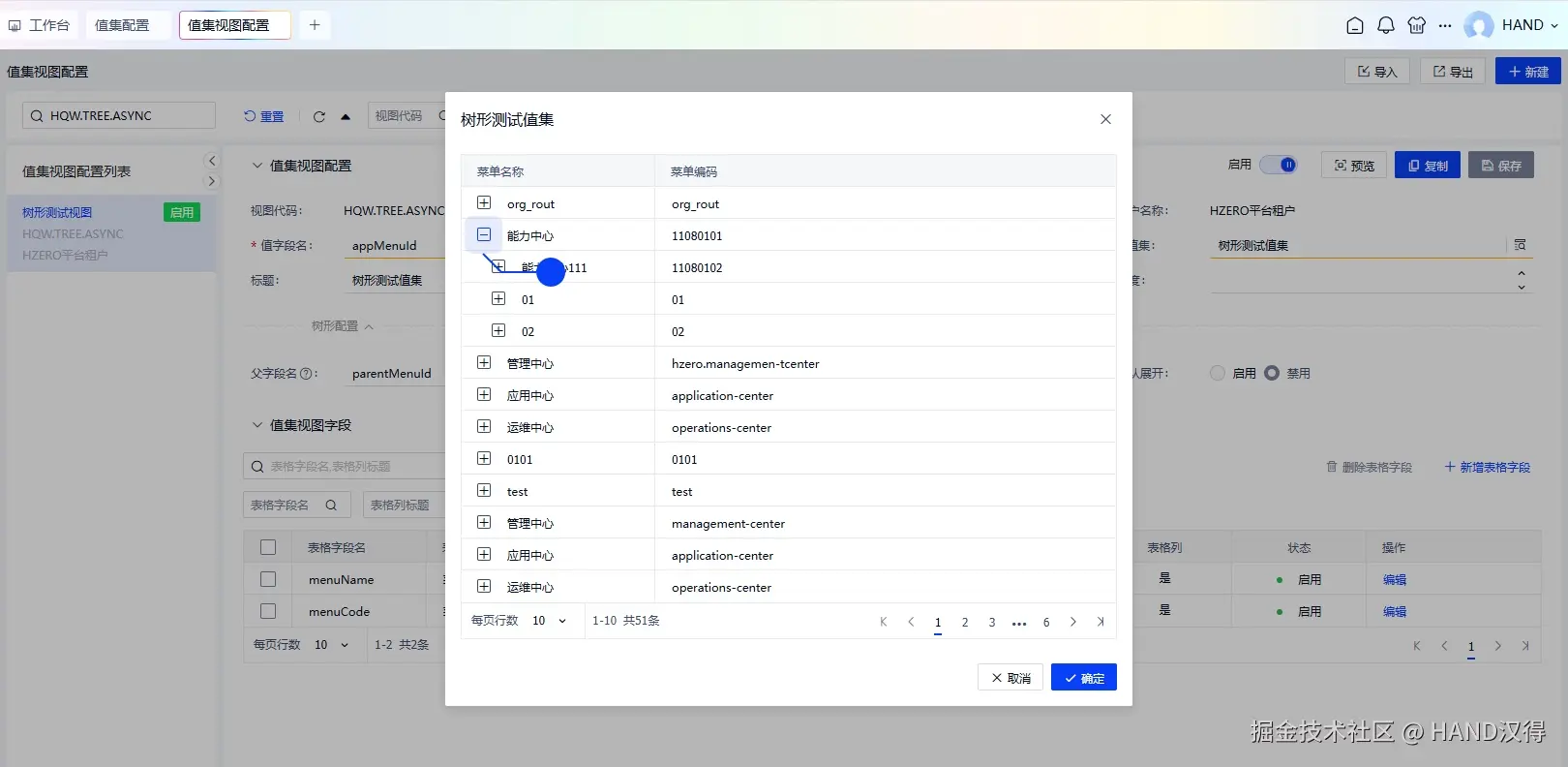
Task: Check the menuName row checkbox
Action: (x=268, y=579)
